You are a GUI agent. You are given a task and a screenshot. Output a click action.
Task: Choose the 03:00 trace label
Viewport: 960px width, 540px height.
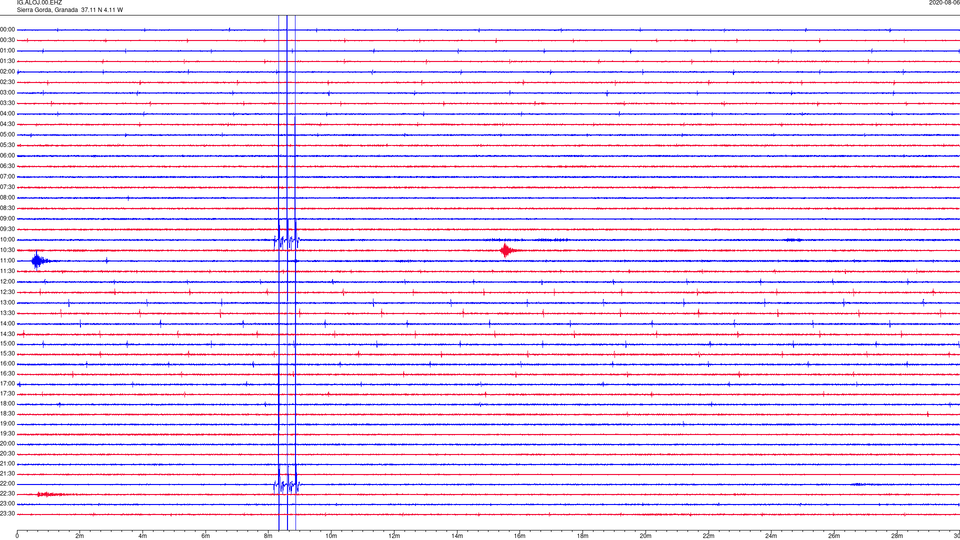[7, 92]
